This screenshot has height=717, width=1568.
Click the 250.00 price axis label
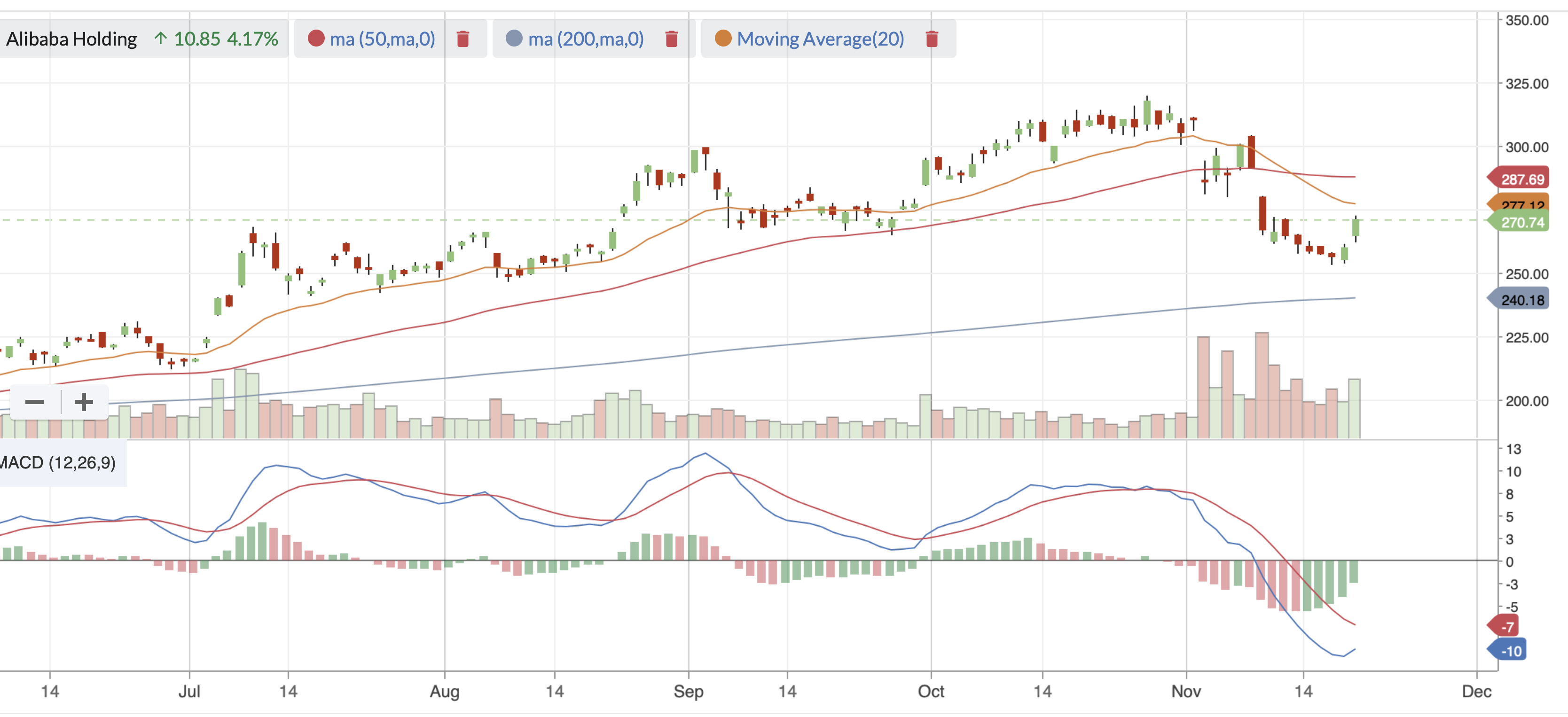tap(1527, 274)
